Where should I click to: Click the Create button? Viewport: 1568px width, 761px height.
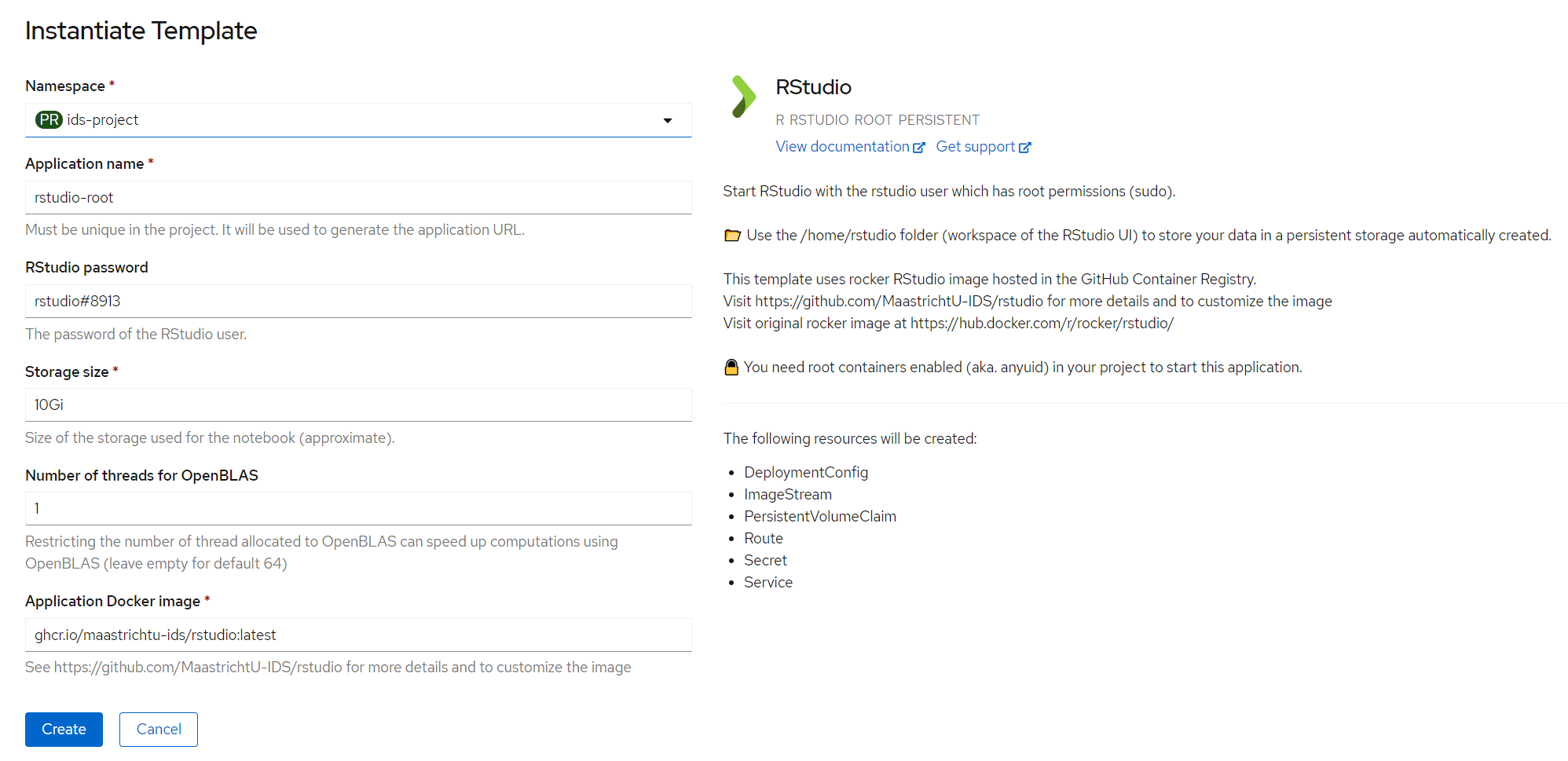(64, 730)
